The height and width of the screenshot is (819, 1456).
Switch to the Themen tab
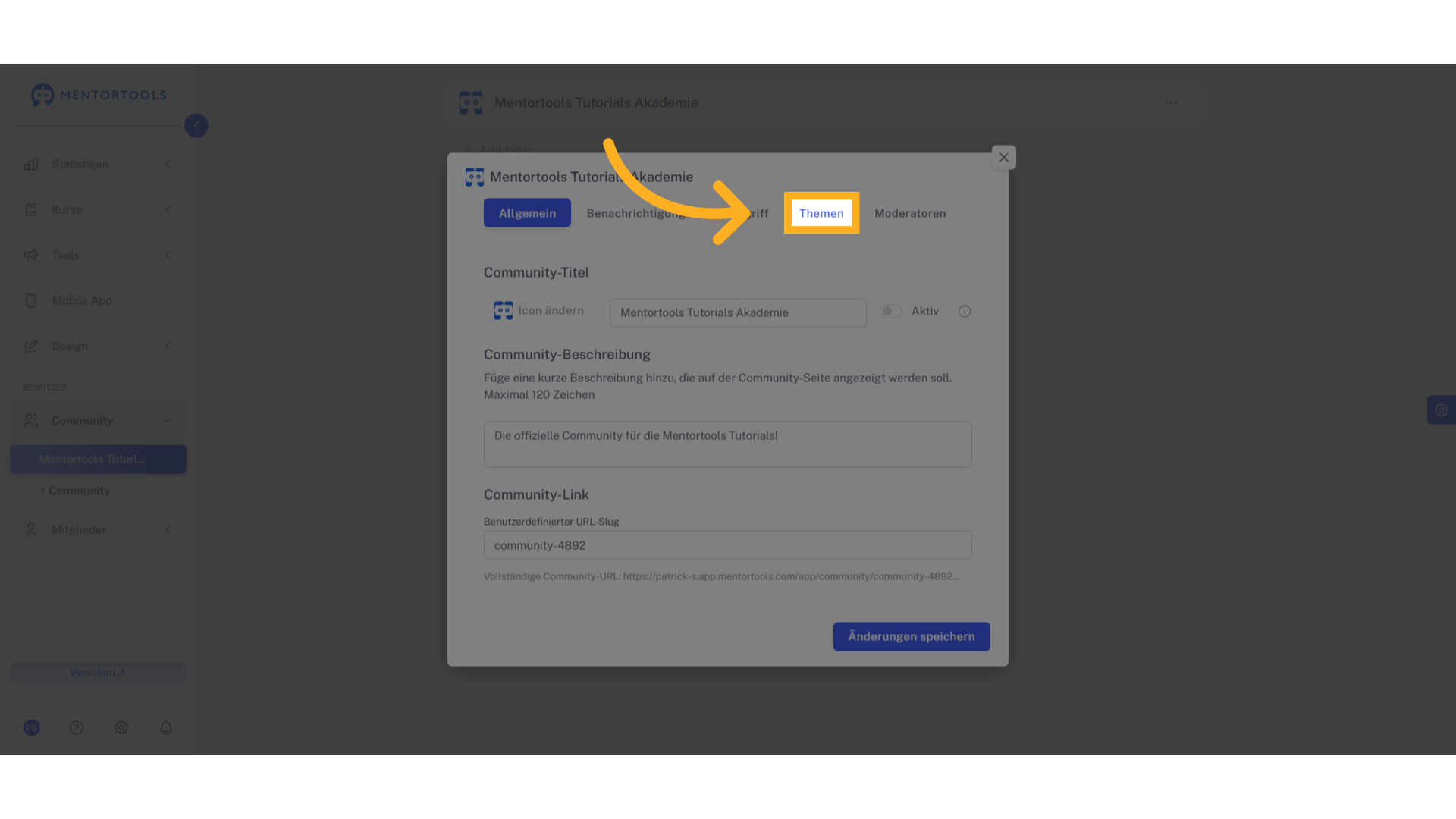click(821, 213)
